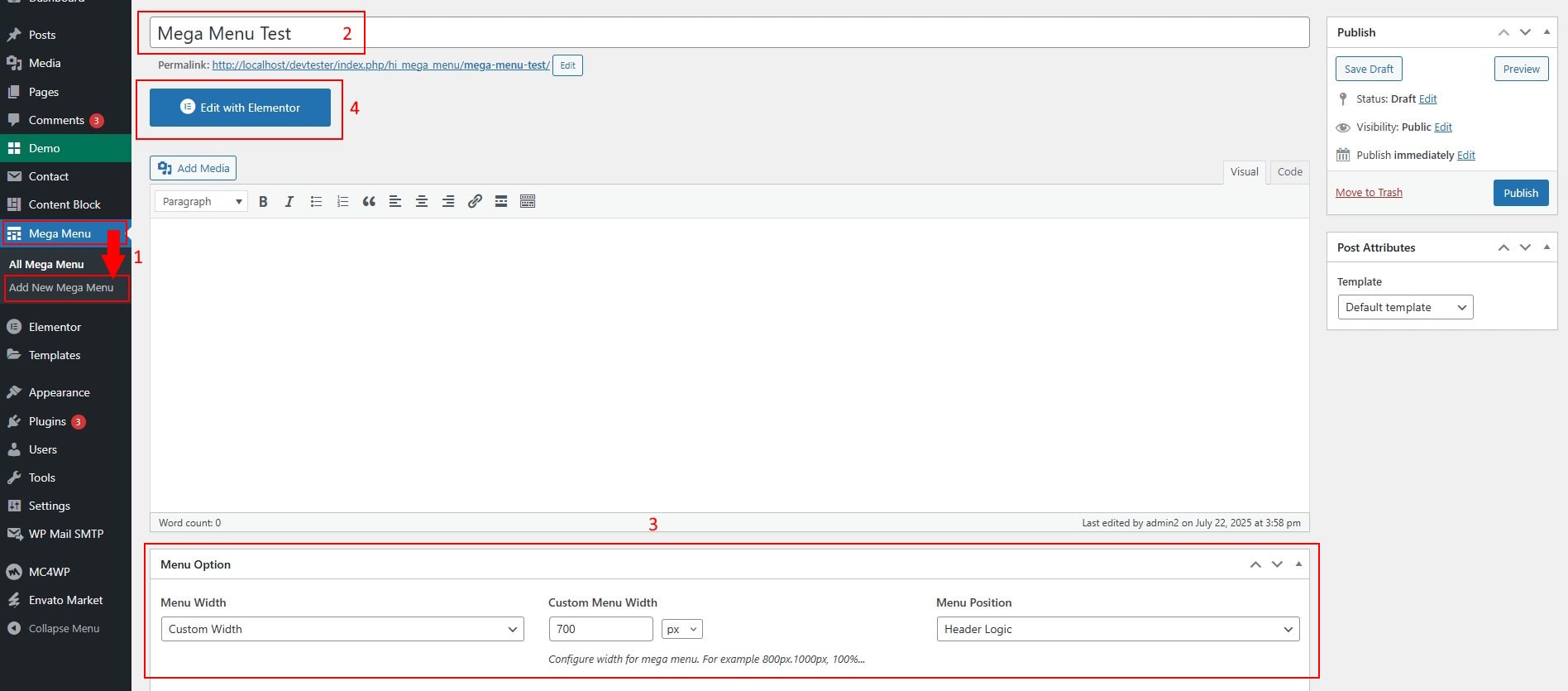
Task: Insert a blockquote
Action: click(369, 201)
